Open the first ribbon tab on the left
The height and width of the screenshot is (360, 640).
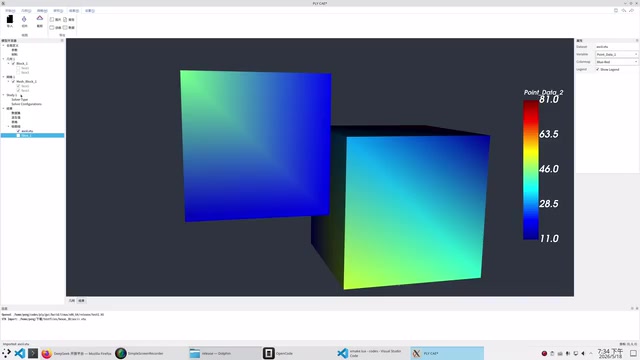[x=10, y=11]
